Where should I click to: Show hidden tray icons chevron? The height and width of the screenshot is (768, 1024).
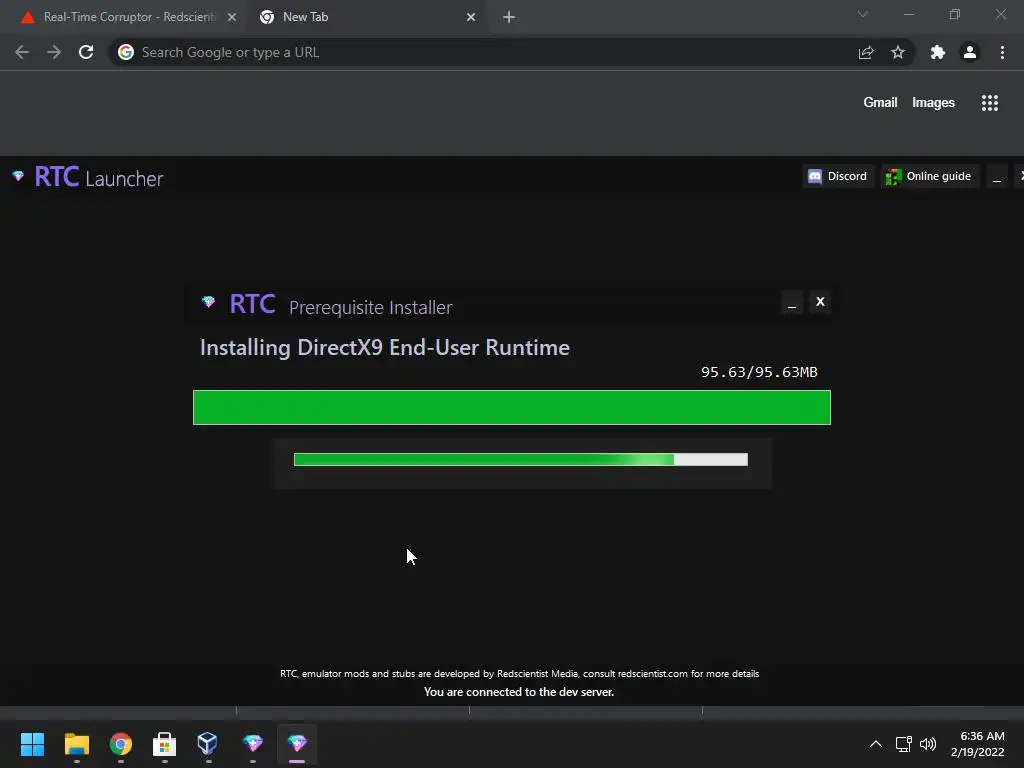(x=876, y=744)
